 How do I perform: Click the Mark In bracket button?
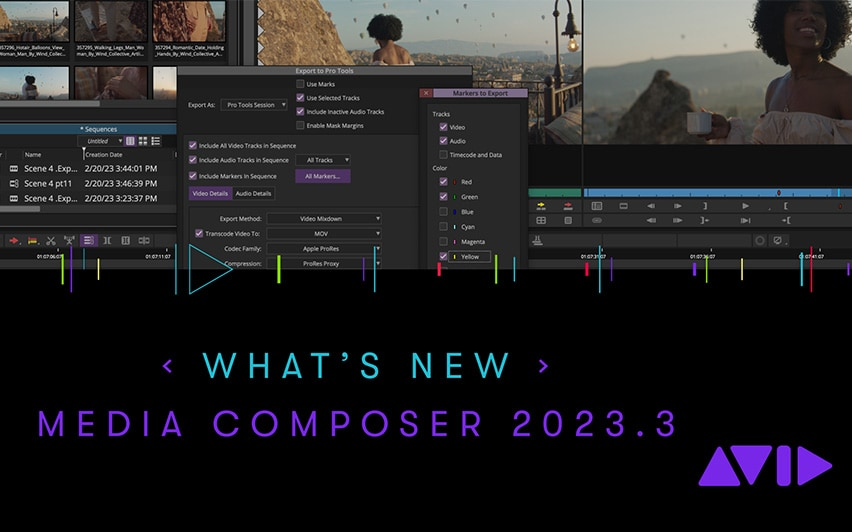coord(786,206)
